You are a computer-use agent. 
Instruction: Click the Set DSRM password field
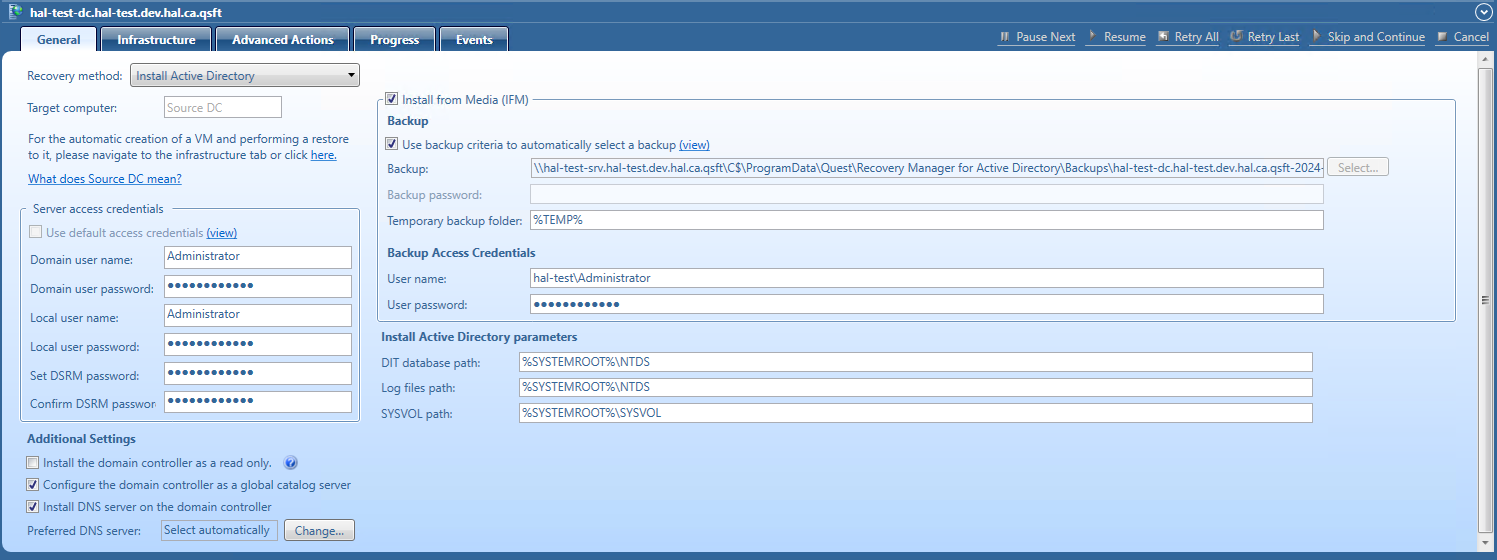tap(258, 374)
